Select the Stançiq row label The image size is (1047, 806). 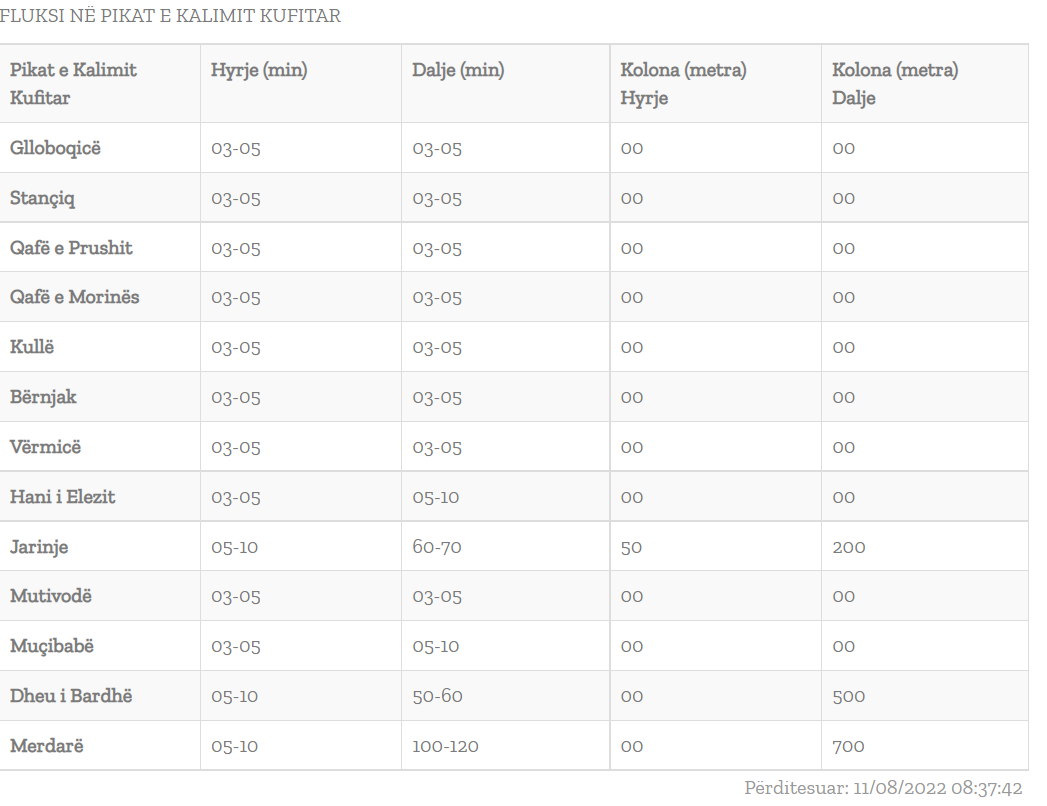point(43,198)
